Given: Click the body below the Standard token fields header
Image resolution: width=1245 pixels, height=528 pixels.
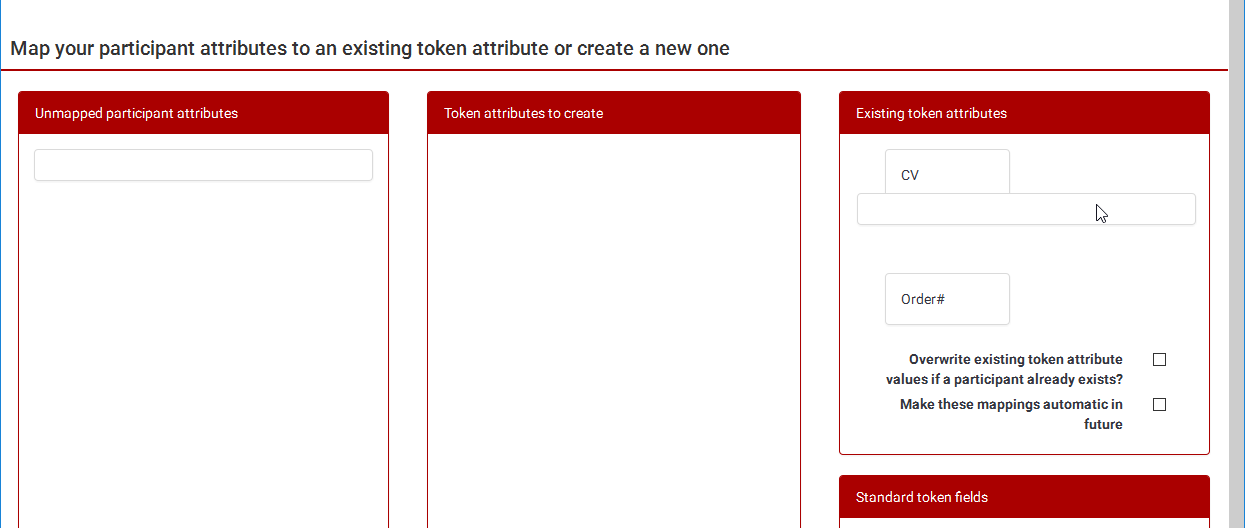Looking at the screenshot, I should pyautogui.click(x=1024, y=523).
